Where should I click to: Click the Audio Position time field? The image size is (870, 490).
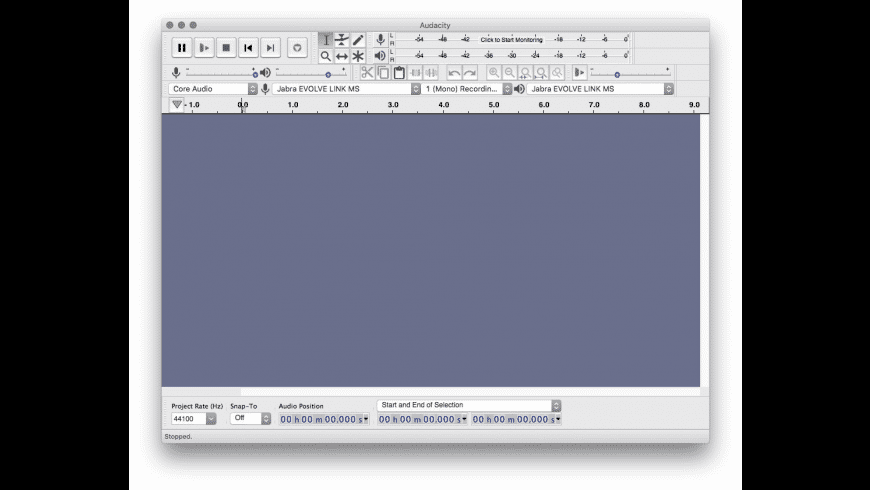pos(324,420)
